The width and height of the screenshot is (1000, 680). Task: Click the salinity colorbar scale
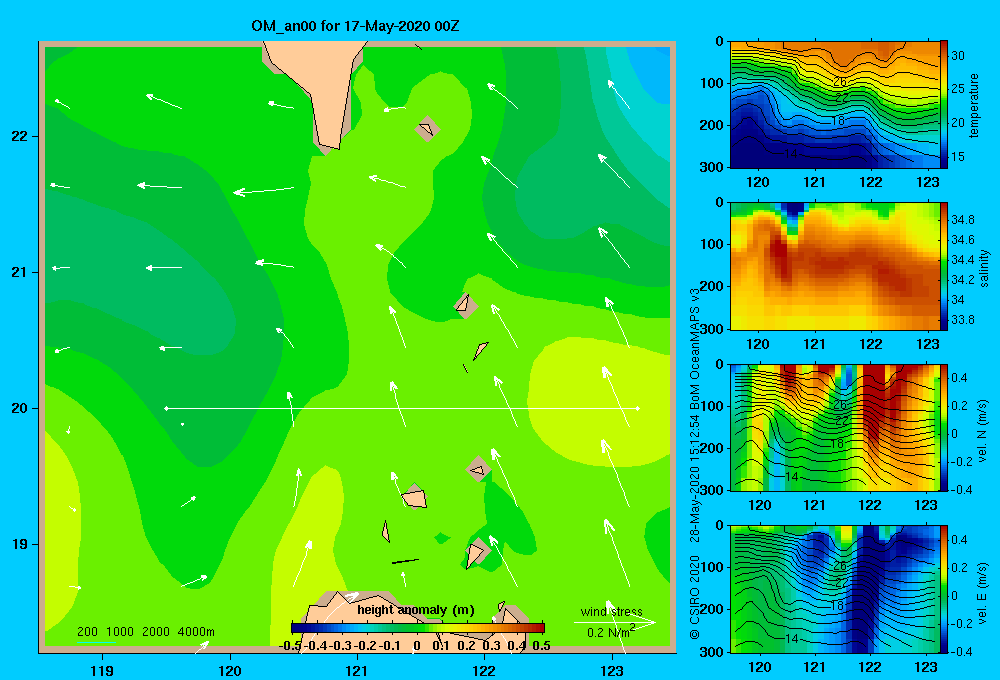[944, 265]
